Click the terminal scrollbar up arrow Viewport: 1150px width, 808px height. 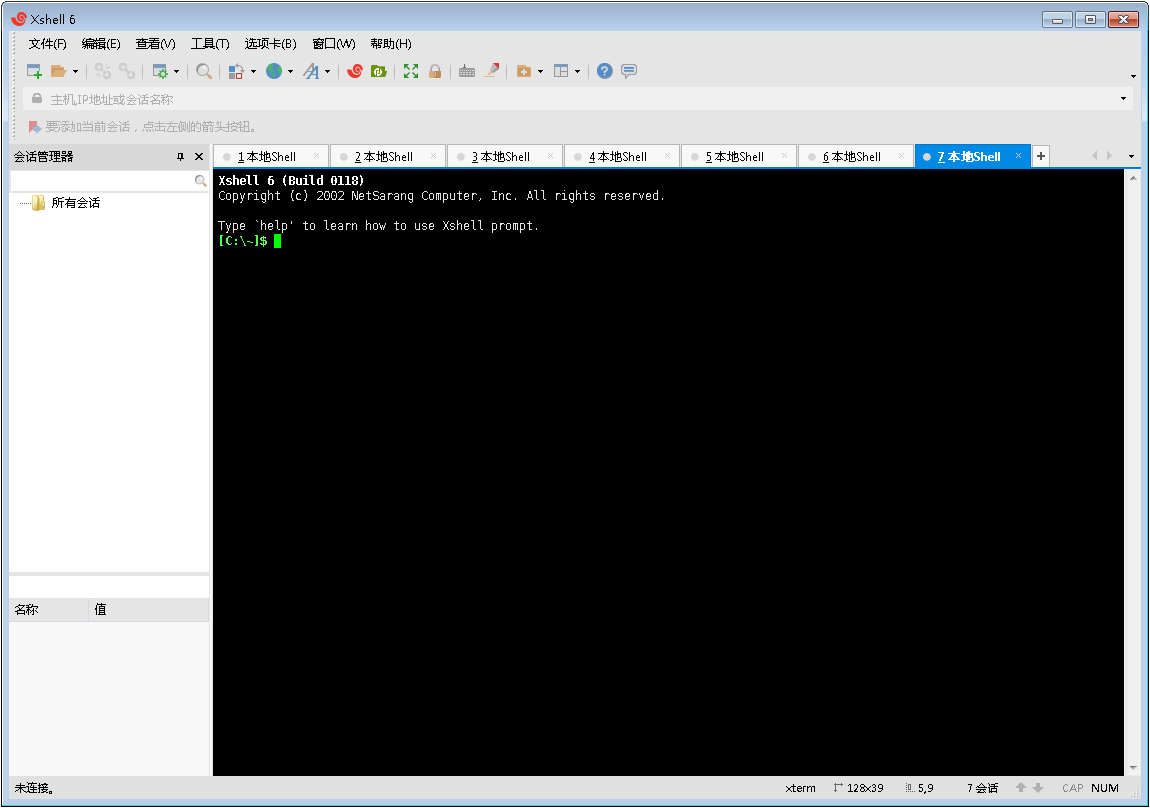[1133, 178]
